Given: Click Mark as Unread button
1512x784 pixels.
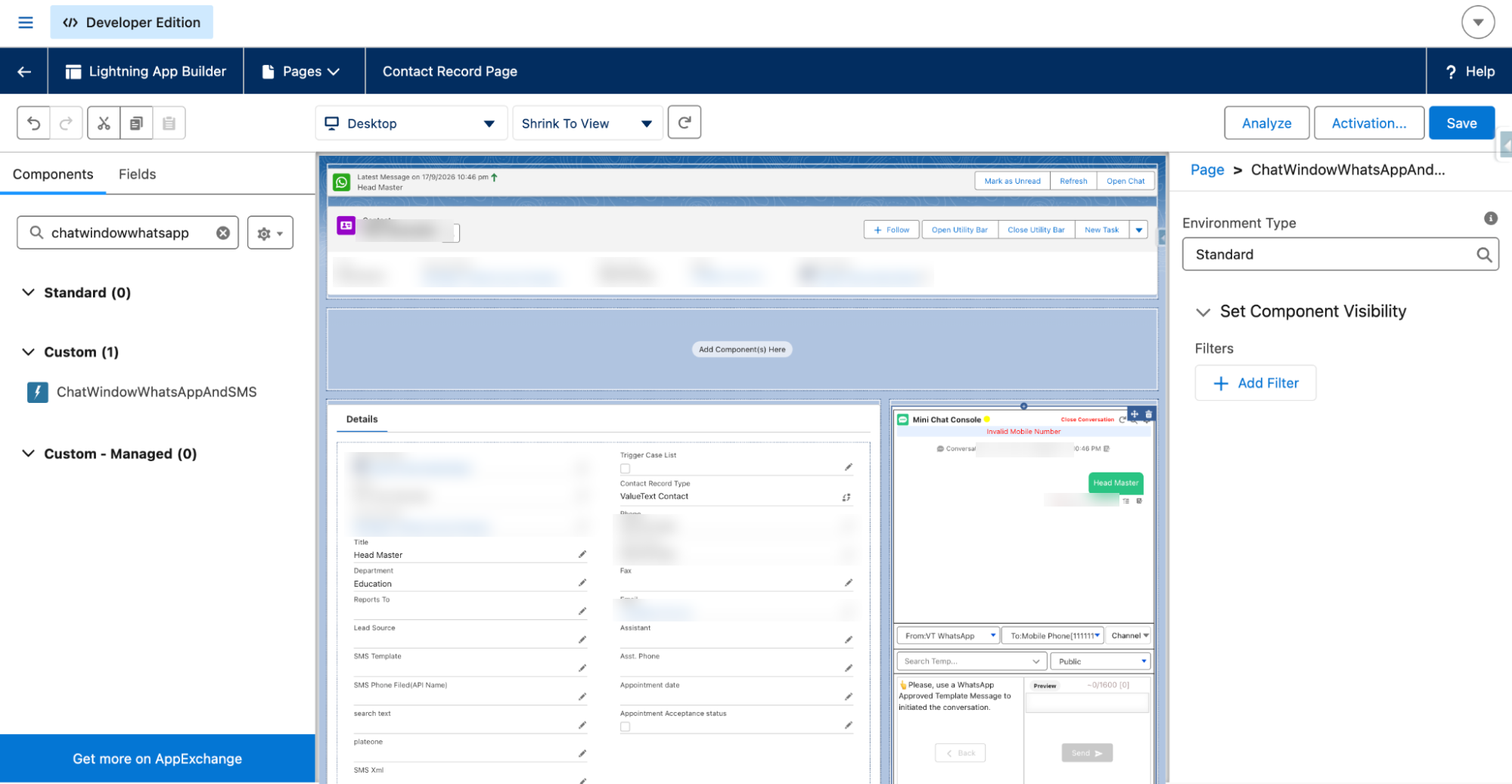Looking at the screenshot, I should point(1012,181).
